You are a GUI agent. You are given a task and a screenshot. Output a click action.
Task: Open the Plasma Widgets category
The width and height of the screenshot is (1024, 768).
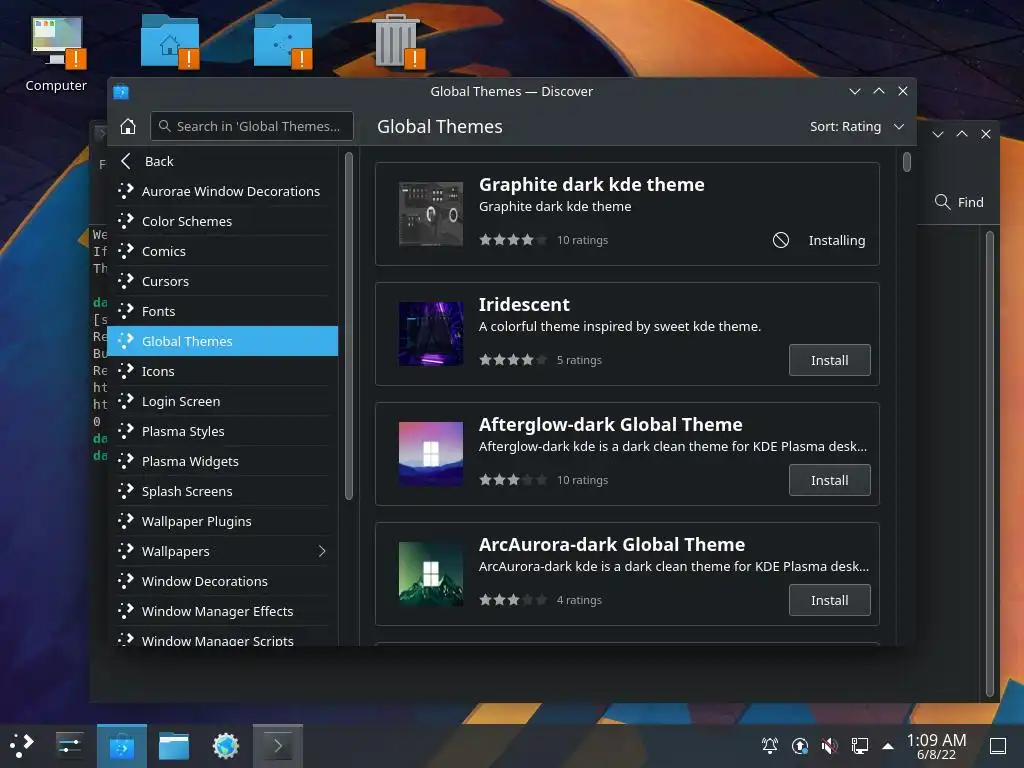point(223,461)
